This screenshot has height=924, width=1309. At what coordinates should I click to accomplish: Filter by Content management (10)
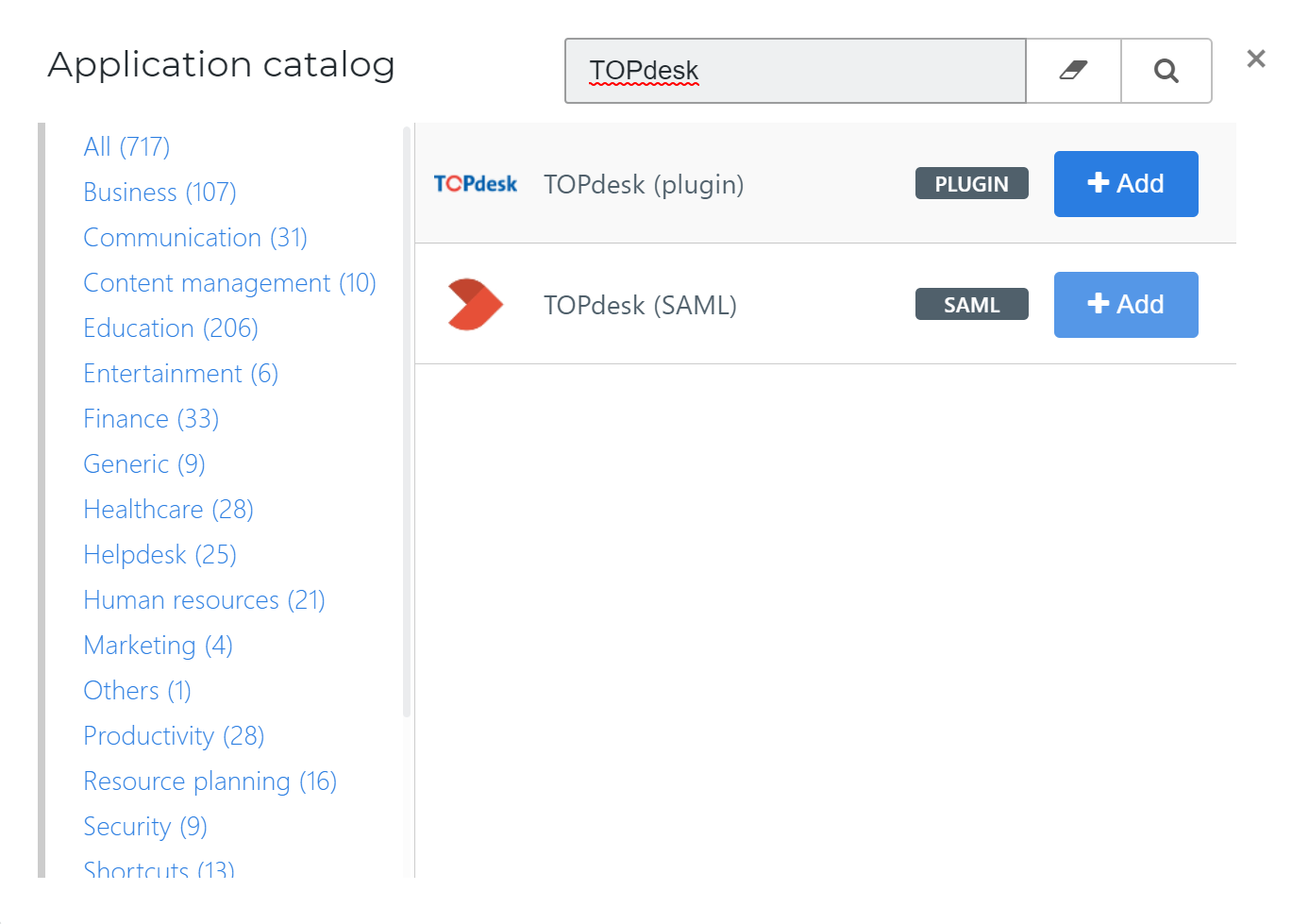[x=229, y=283]
